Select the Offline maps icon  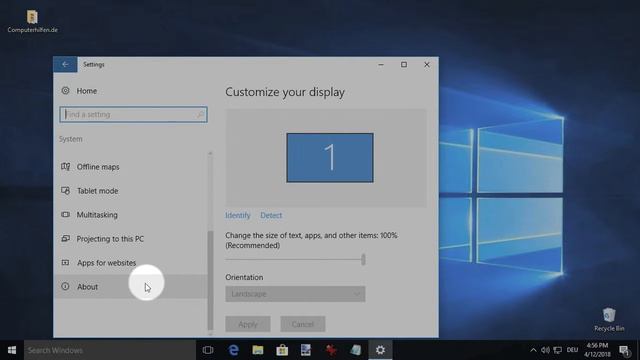click(65, 167)
